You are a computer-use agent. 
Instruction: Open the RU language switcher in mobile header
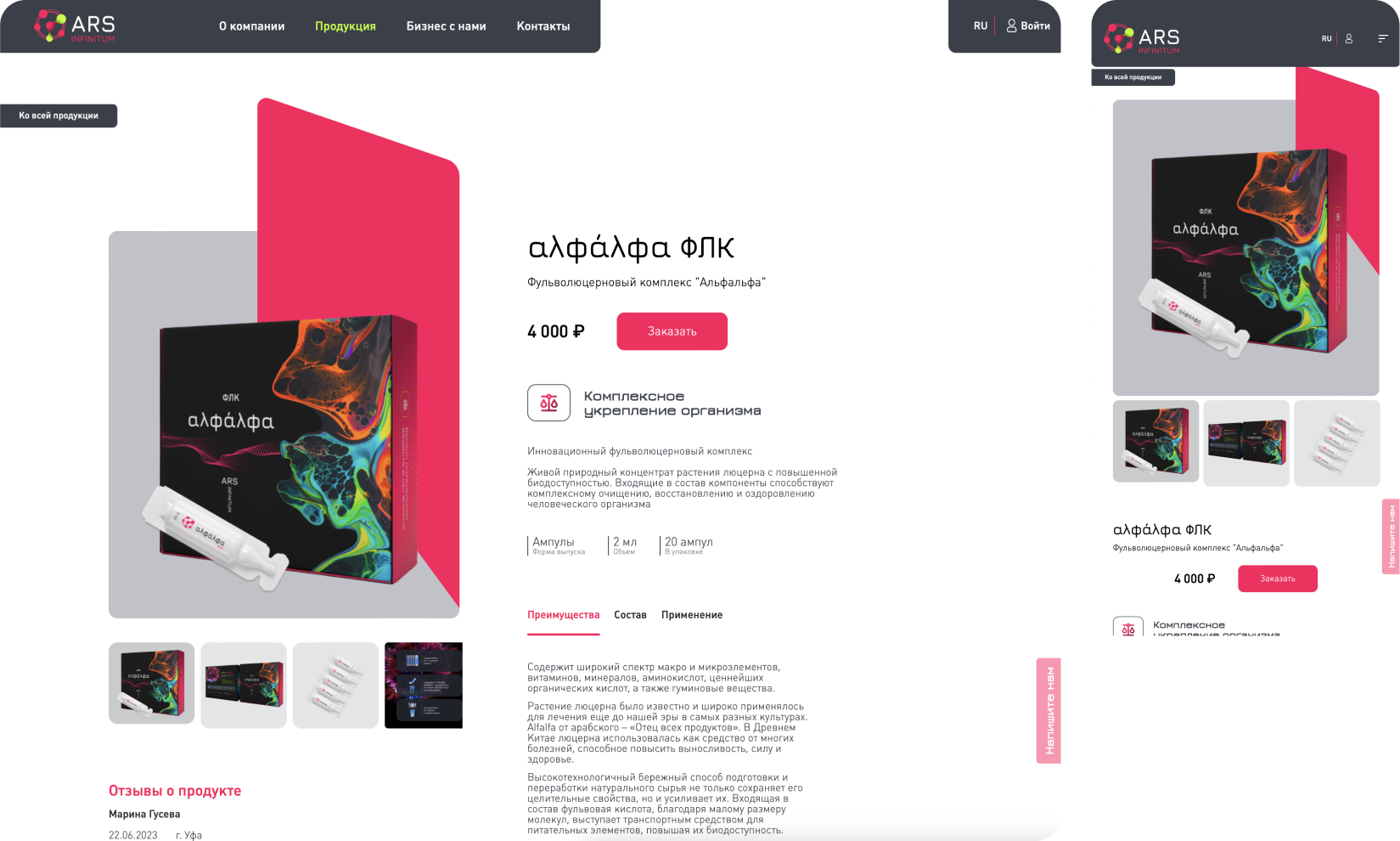point(1326,38)
